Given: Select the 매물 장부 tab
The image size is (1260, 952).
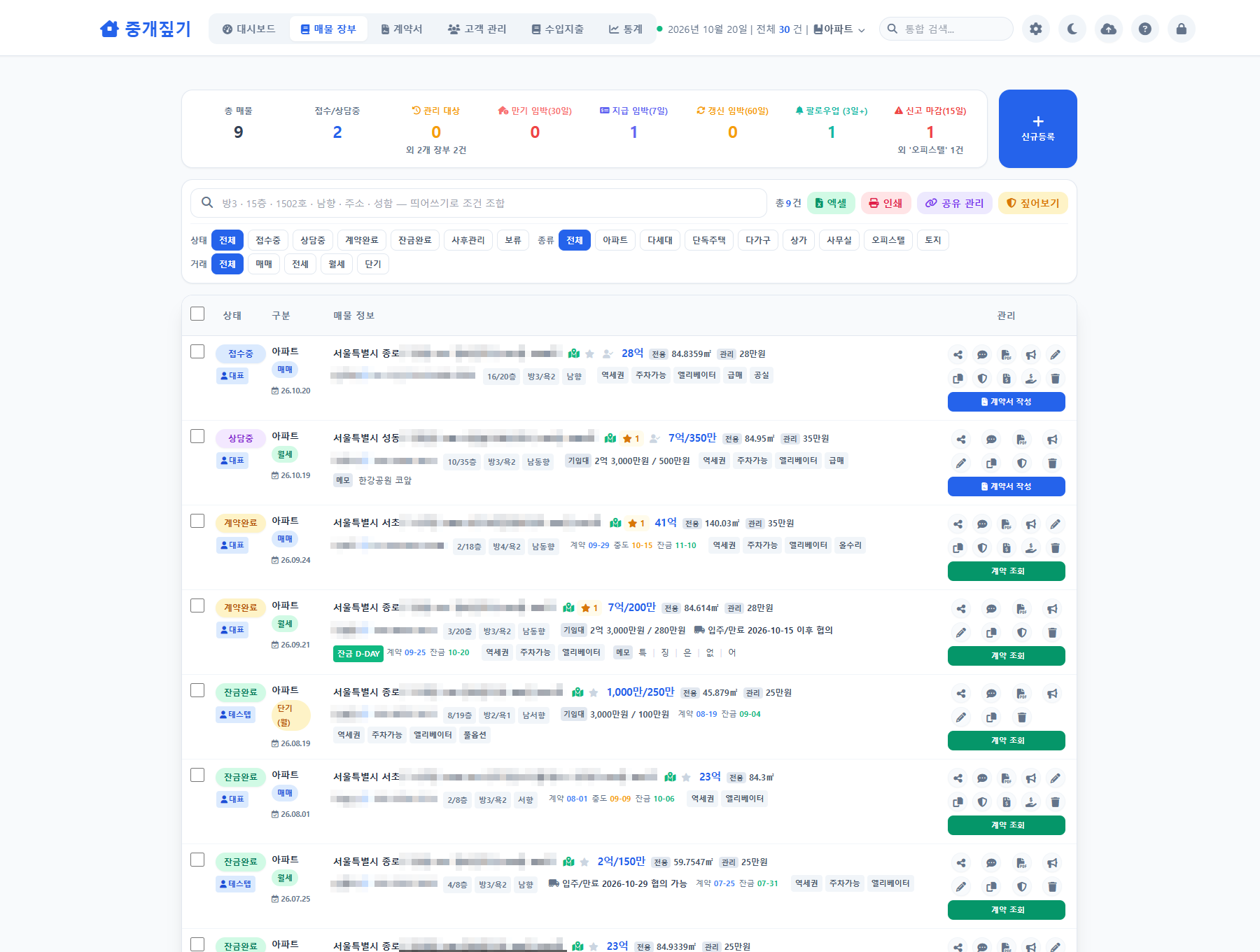Looking at the screenshot, I should coord(328,29).
